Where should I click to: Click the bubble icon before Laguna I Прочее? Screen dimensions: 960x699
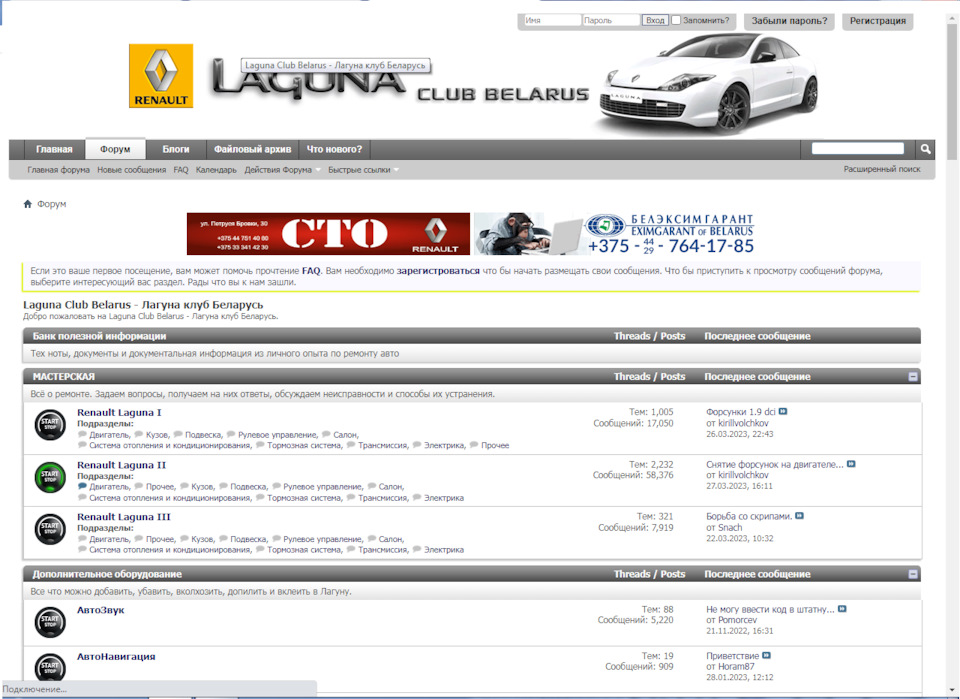pos(474,445)
